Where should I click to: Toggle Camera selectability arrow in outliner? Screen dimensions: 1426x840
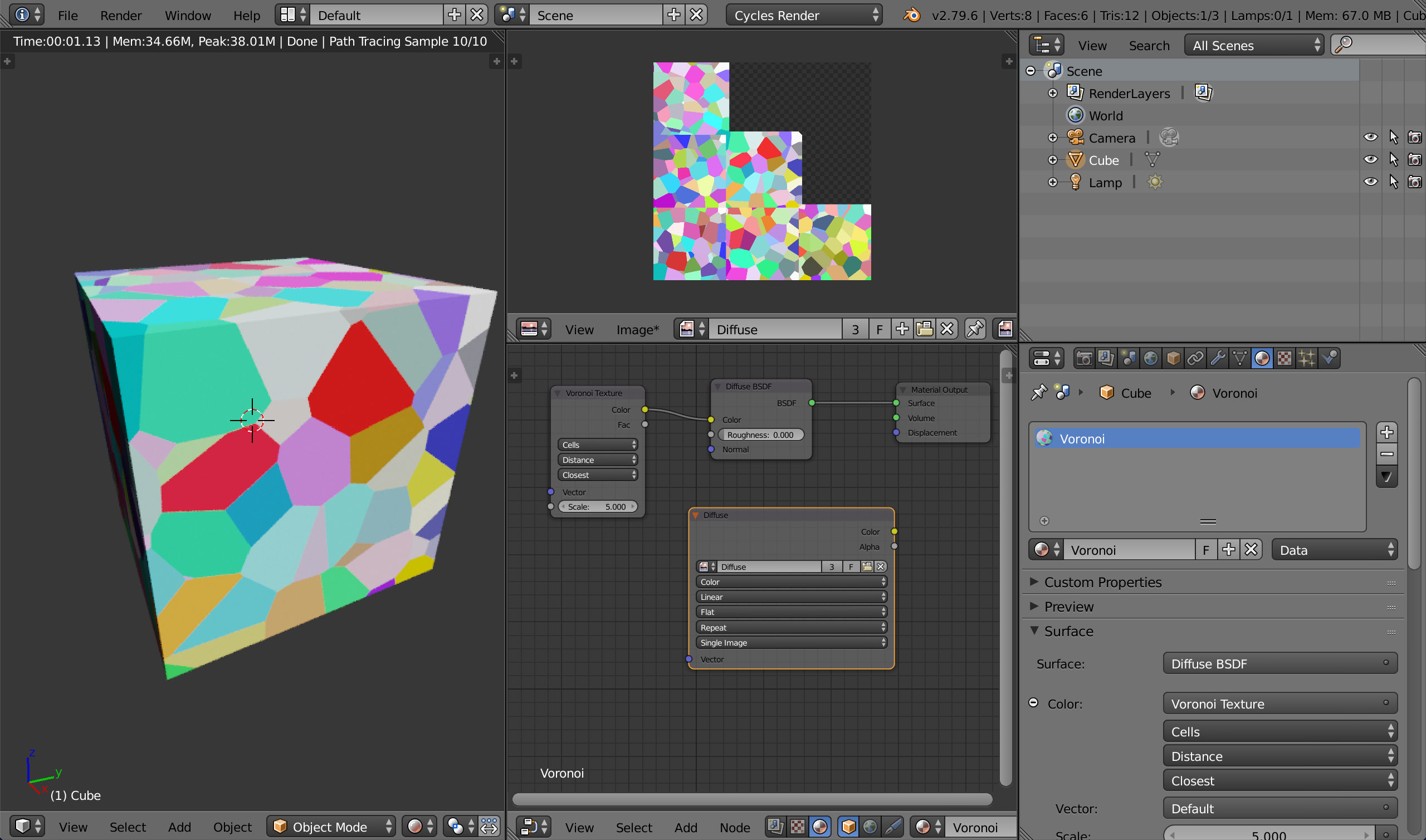tap(1393, 138)
